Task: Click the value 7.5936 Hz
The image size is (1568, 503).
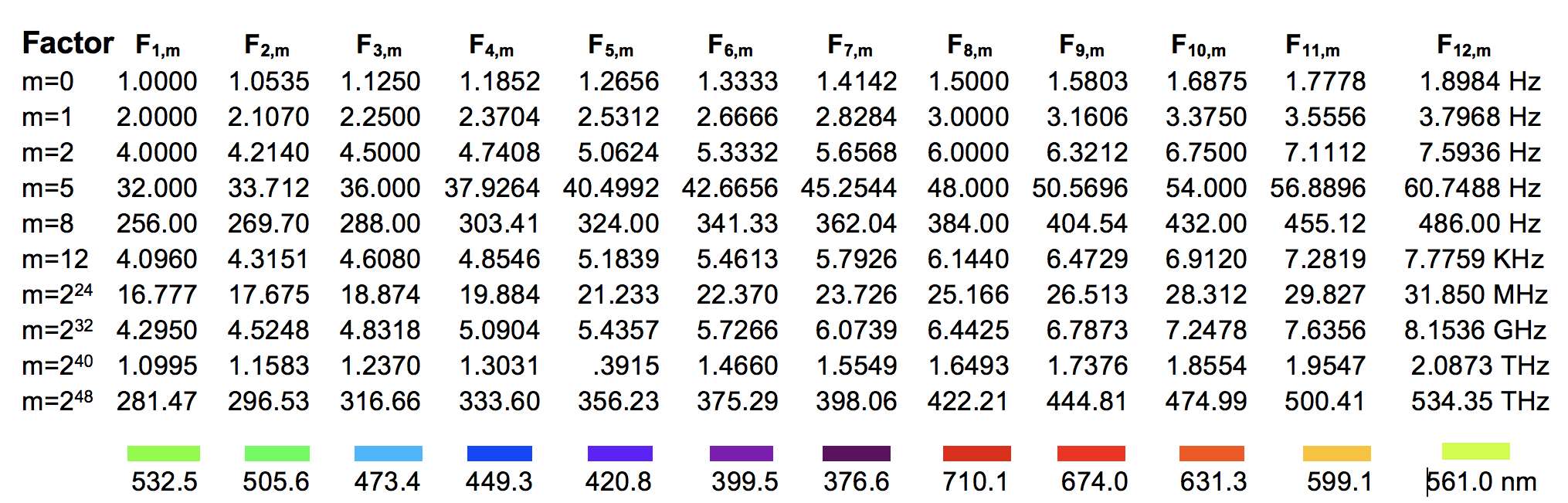Action: tap(1481, 152)
